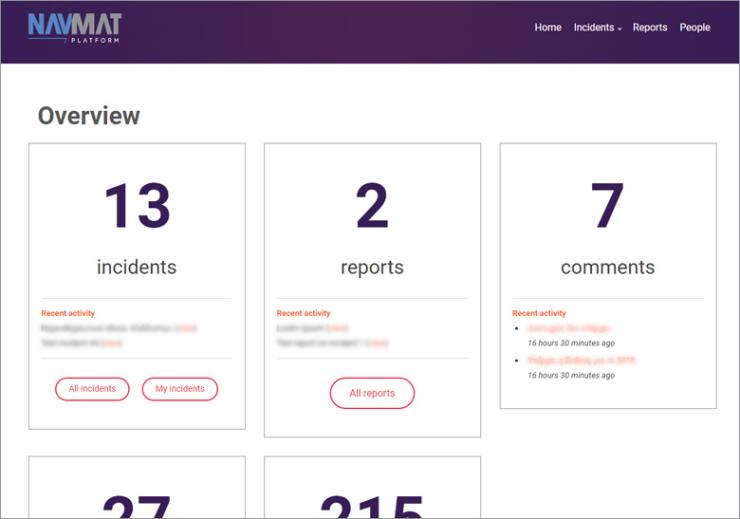Click Recent activity label in reports card
The image size is (740, 519).
pyautogui.click(x=303, y=313)
